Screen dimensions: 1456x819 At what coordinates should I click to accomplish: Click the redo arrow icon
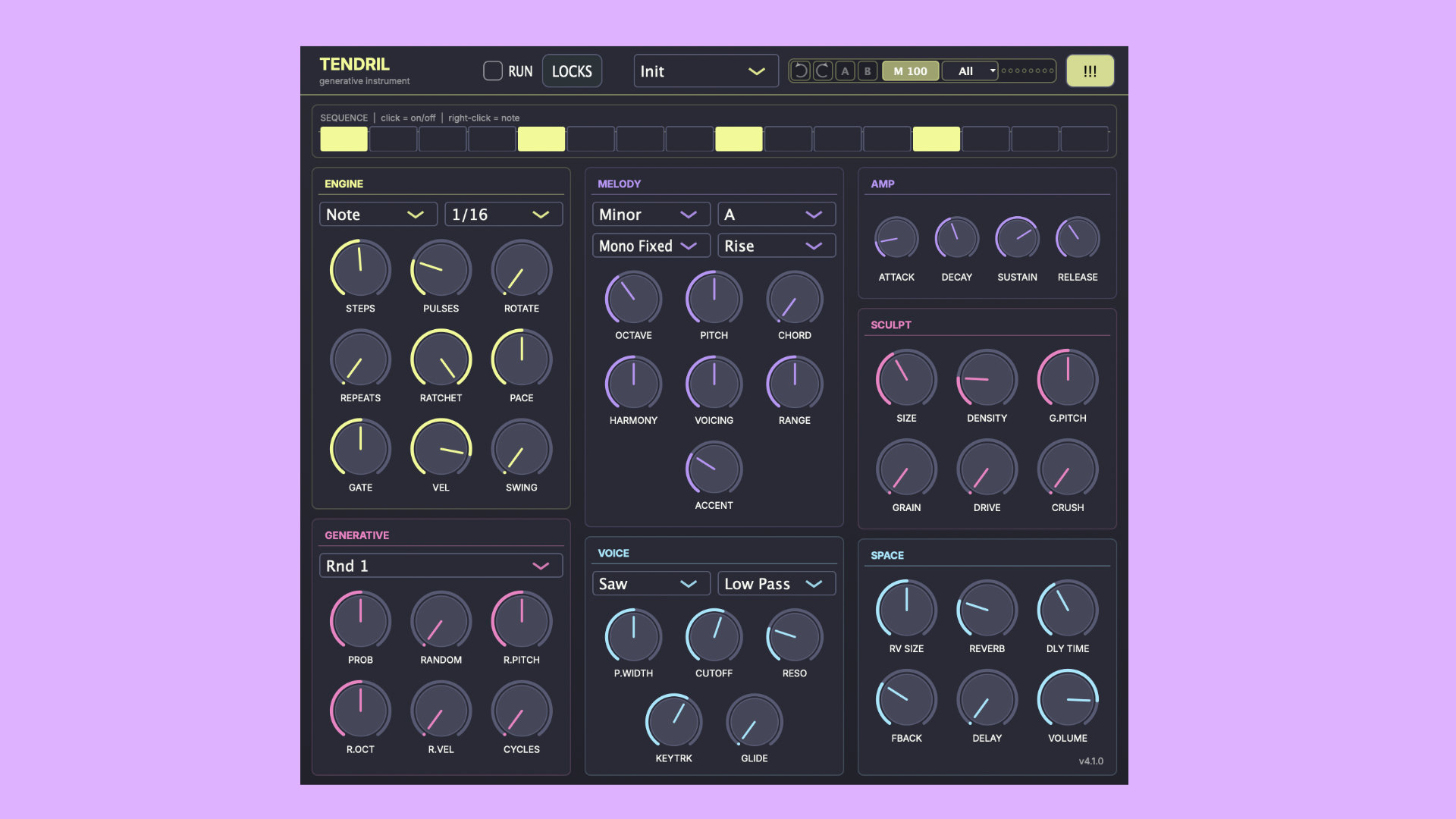(x=822, y=71)
